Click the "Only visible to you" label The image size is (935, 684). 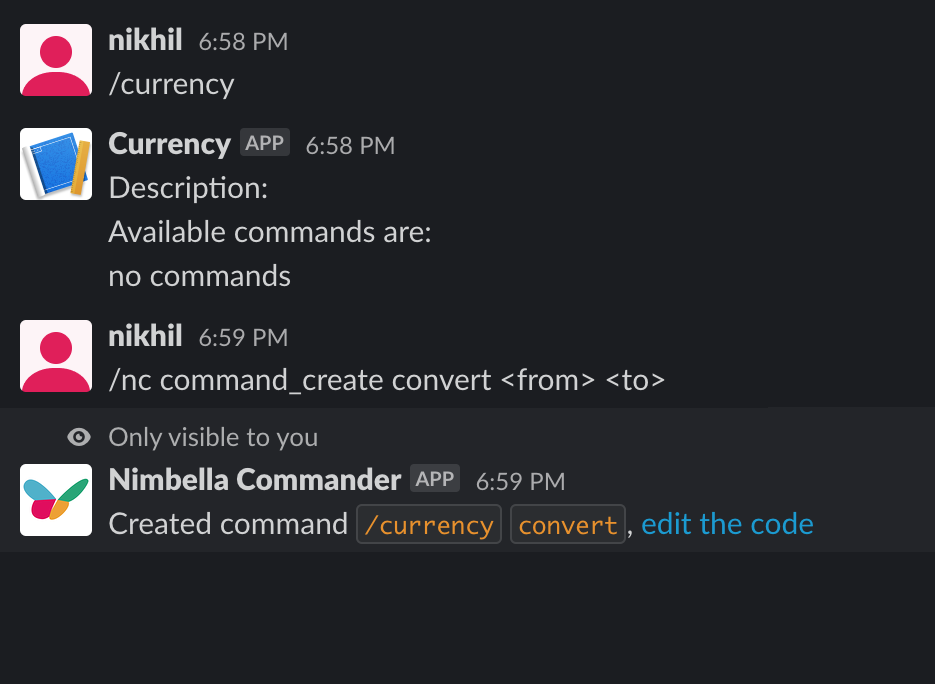point(213,437)
